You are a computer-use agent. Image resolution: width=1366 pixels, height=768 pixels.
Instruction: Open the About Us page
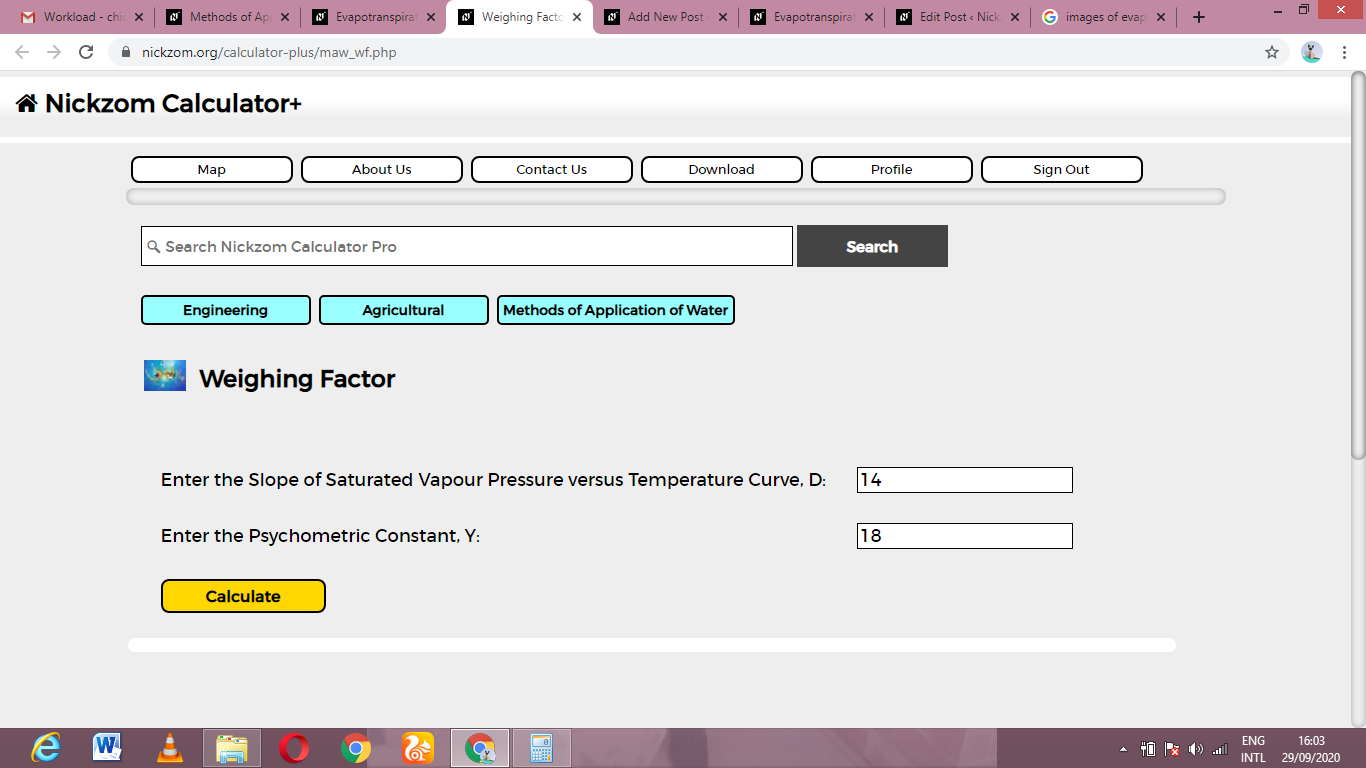click(x=382, y=169)
